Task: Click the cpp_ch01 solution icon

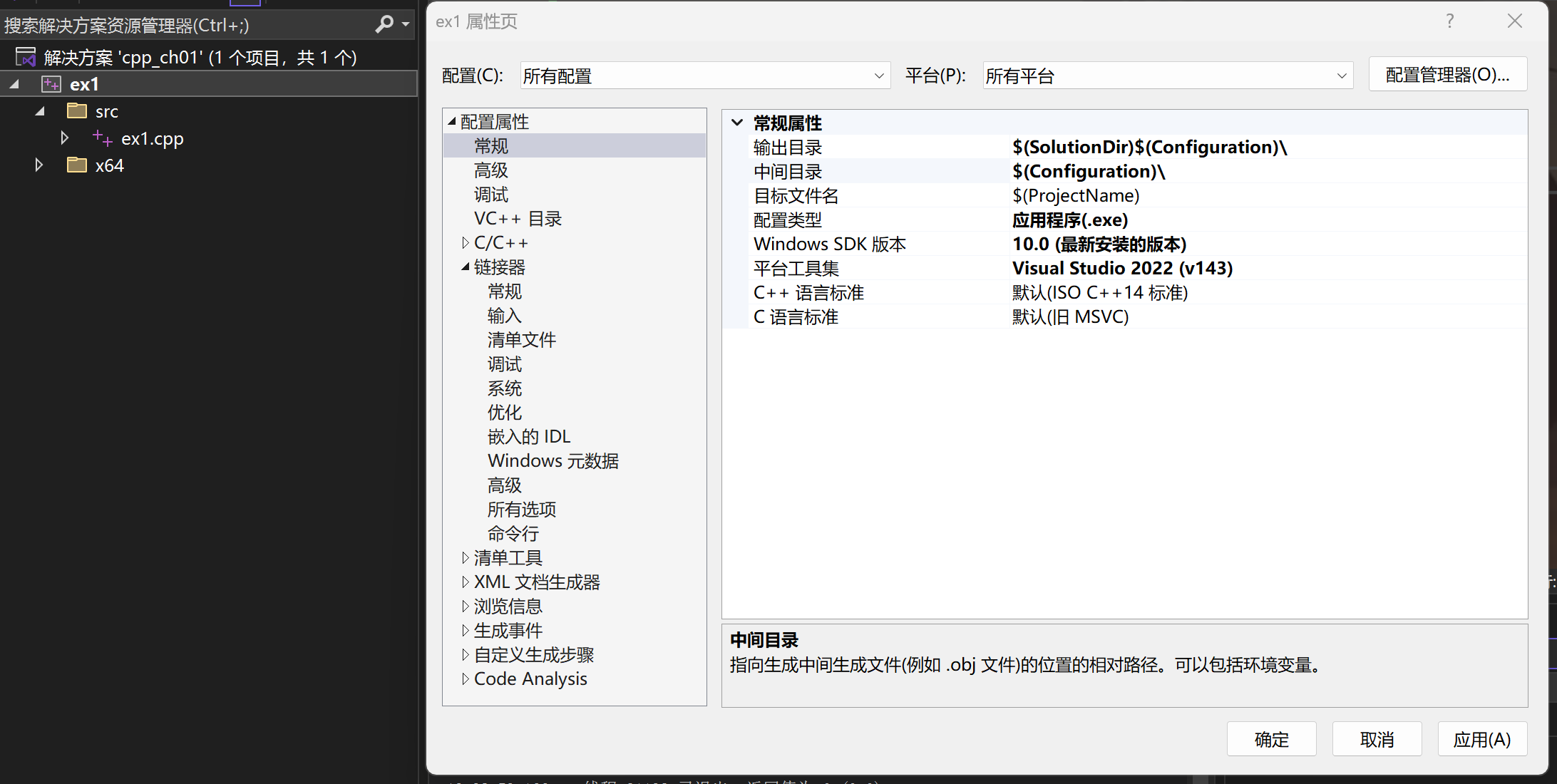Action: [x=26, y=57]
